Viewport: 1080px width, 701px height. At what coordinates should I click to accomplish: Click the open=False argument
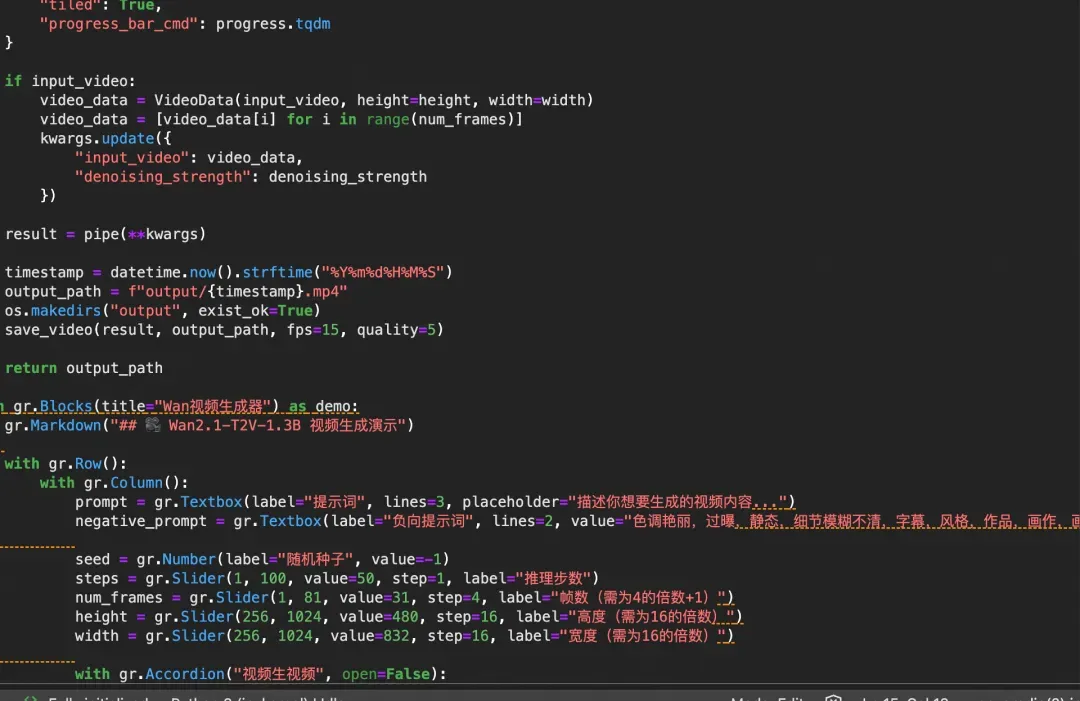[x=386, y=675]
